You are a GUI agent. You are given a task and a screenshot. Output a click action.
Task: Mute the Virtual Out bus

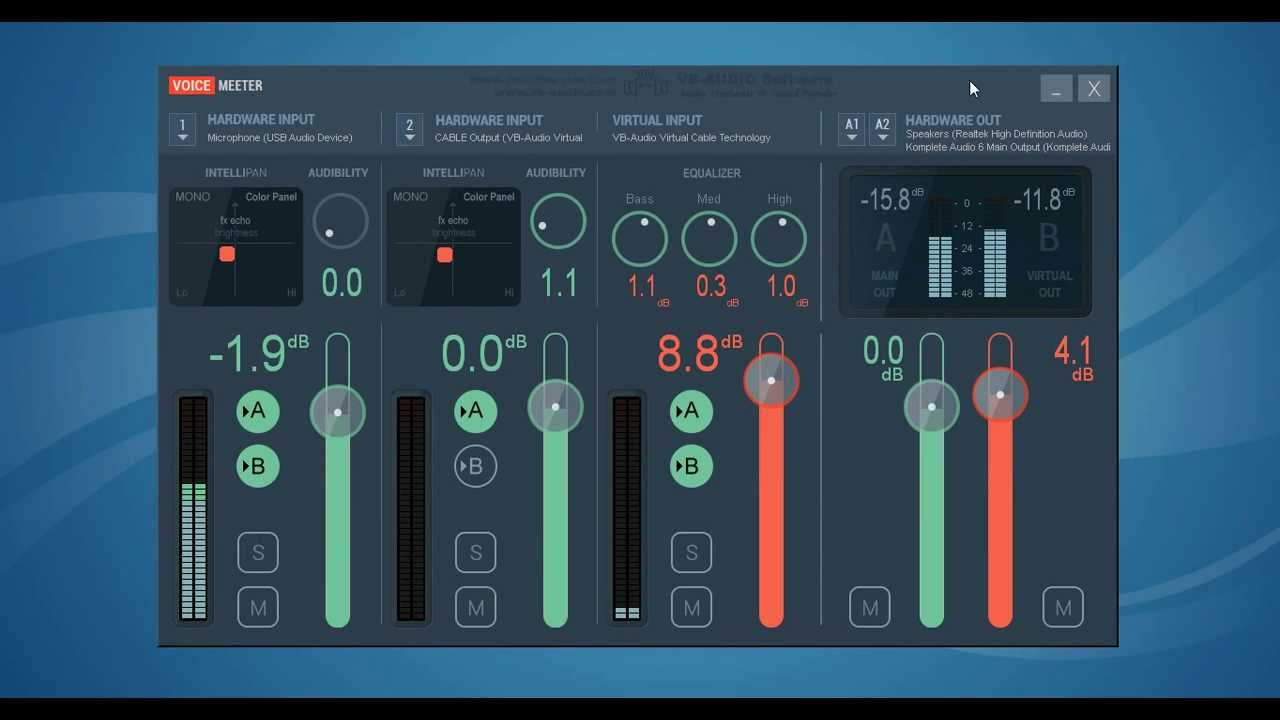(1063, 607)
